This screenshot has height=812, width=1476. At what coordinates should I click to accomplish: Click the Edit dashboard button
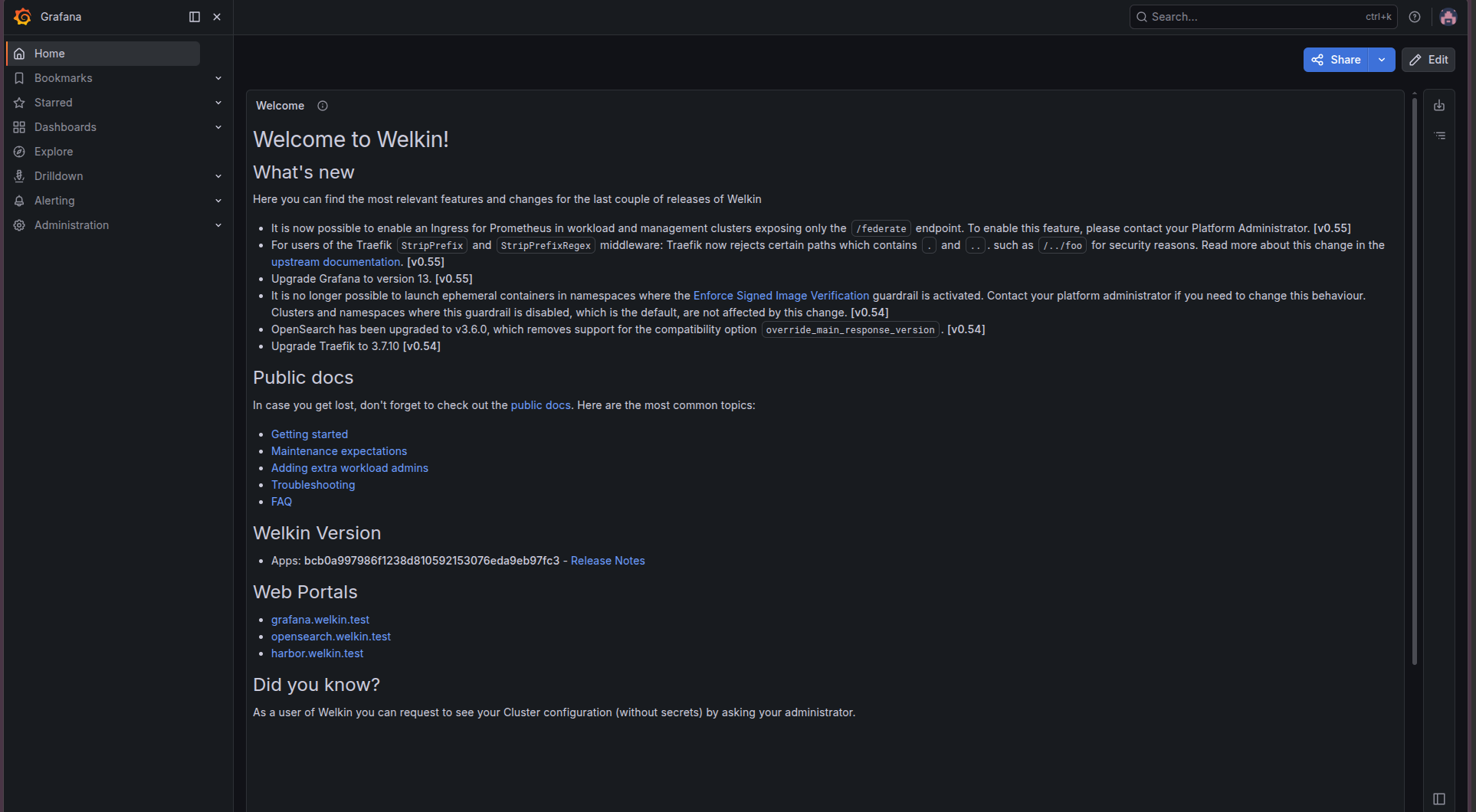coord(1428,60)
